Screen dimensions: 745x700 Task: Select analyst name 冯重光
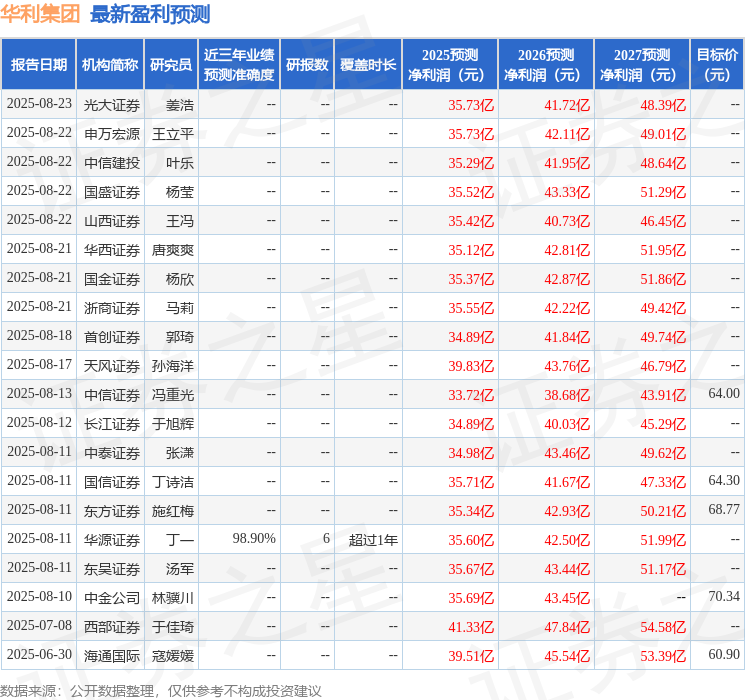pyautogui.click(x=172, y=395)
